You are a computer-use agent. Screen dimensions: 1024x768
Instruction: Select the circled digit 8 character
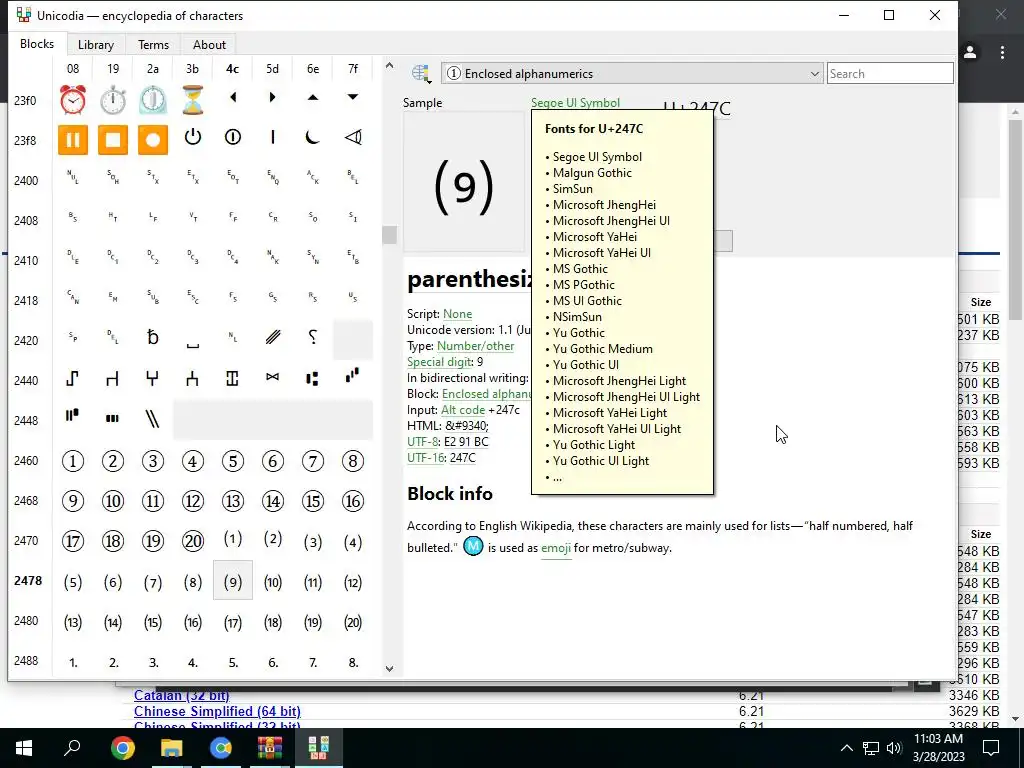pyautogui.click(x=353, y=461)
